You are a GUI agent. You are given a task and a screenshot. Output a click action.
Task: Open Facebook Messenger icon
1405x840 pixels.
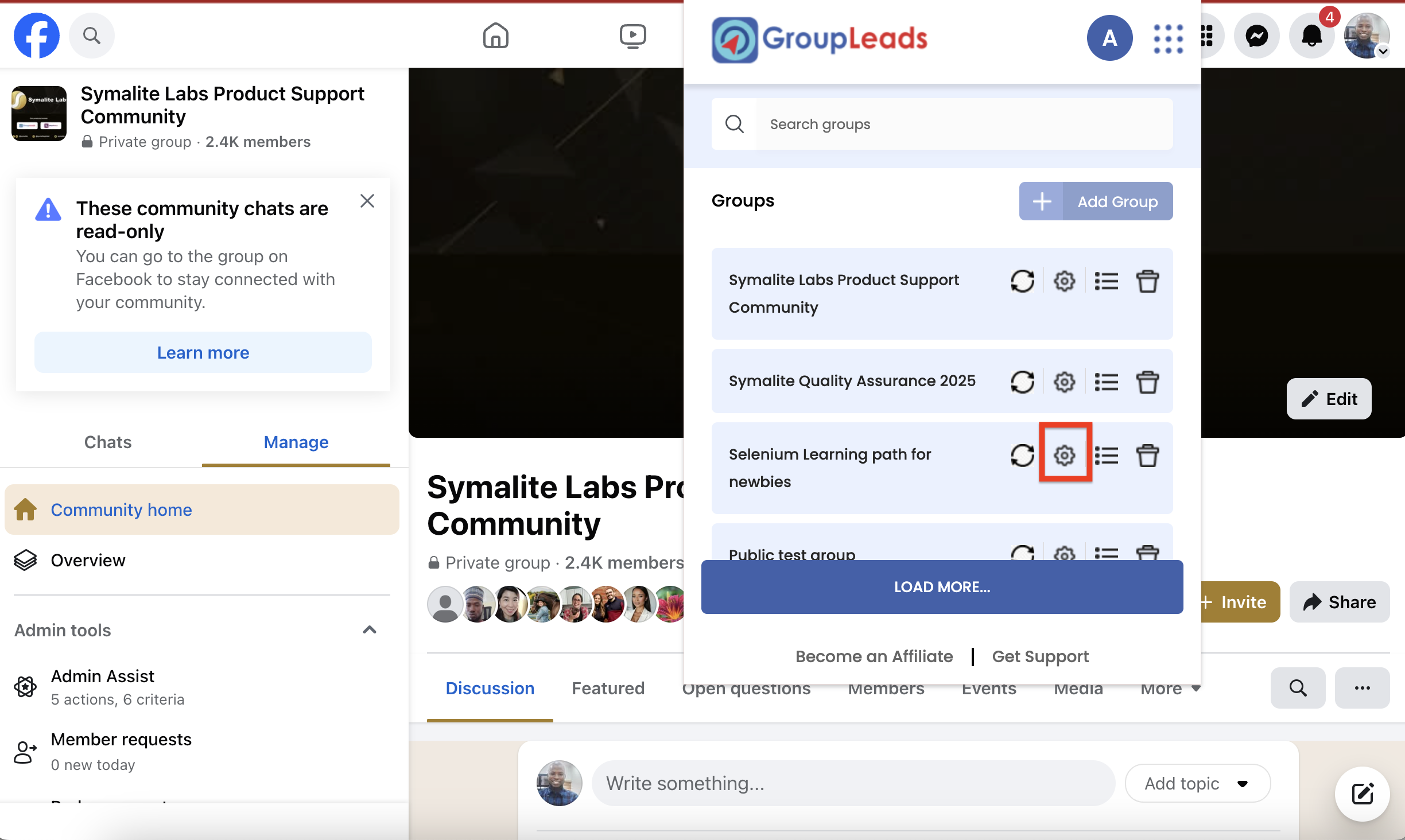pos(1256,36)
